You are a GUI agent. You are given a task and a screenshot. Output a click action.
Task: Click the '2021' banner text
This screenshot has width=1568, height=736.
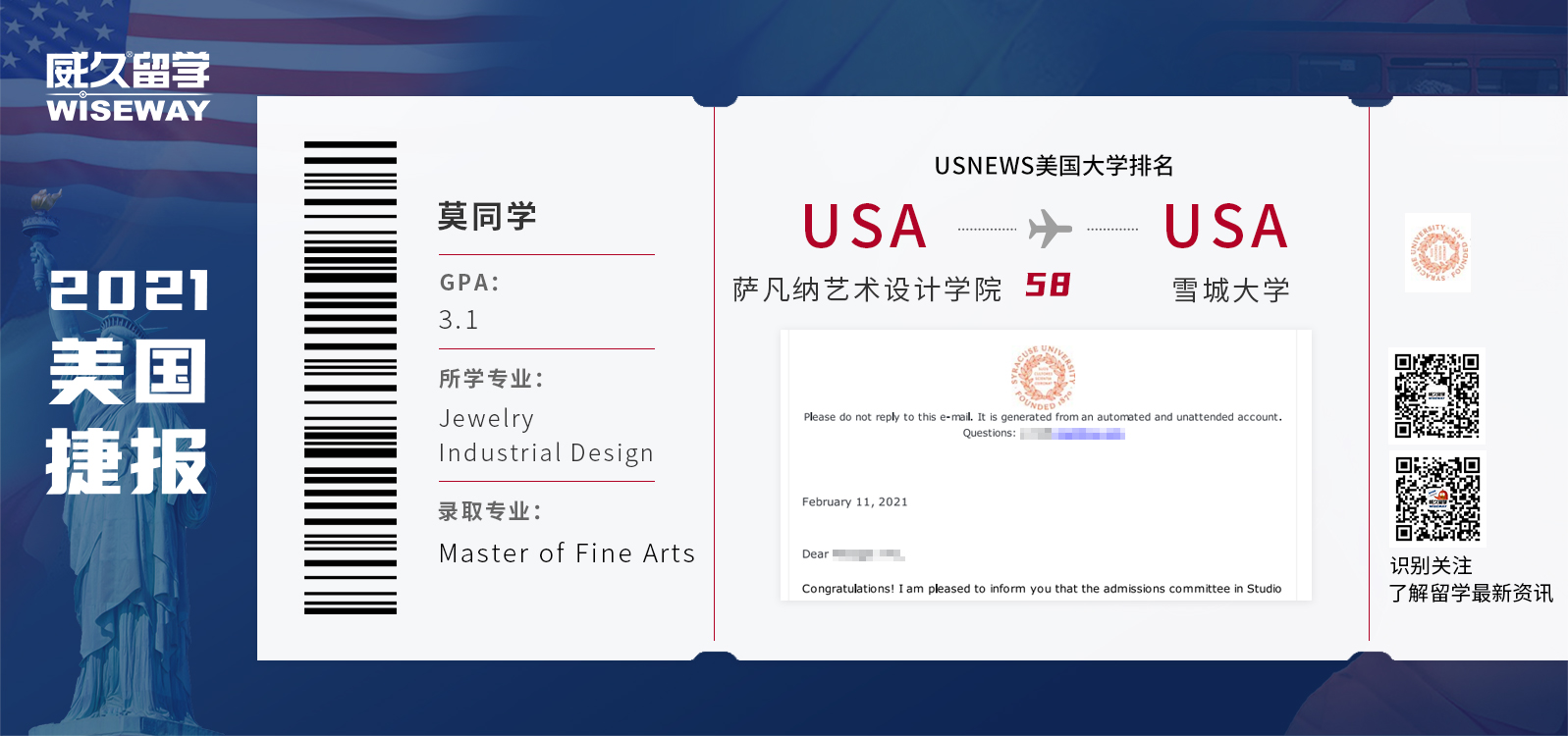click(130, 290)
